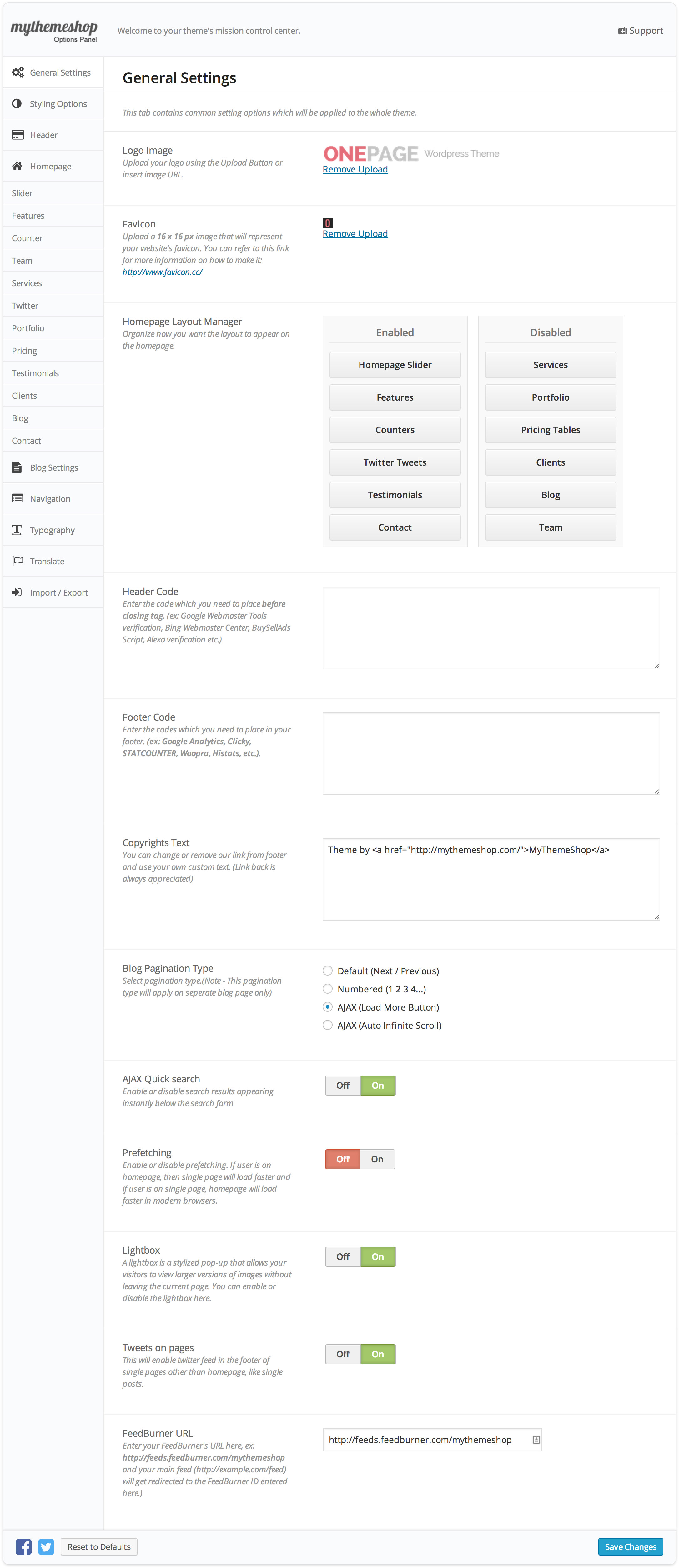Click the Twitter Tweets layout block
This screenshot has width=679, height=1568.
pos(395,462)
